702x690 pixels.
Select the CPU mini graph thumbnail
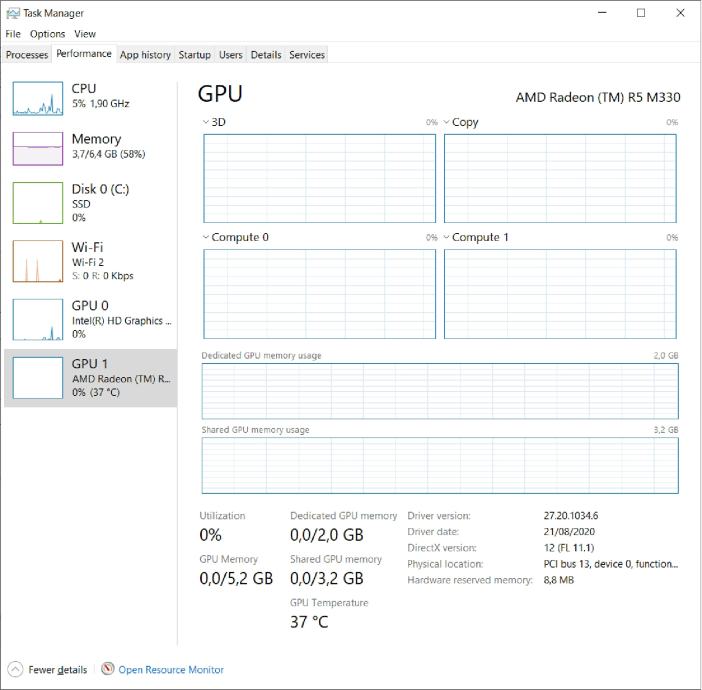38,99
